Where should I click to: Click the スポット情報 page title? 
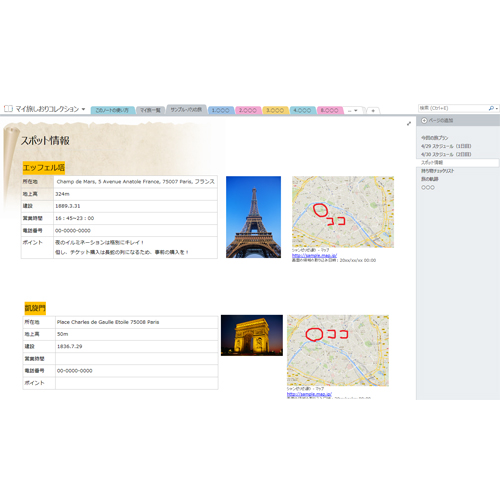pos(45,141)
